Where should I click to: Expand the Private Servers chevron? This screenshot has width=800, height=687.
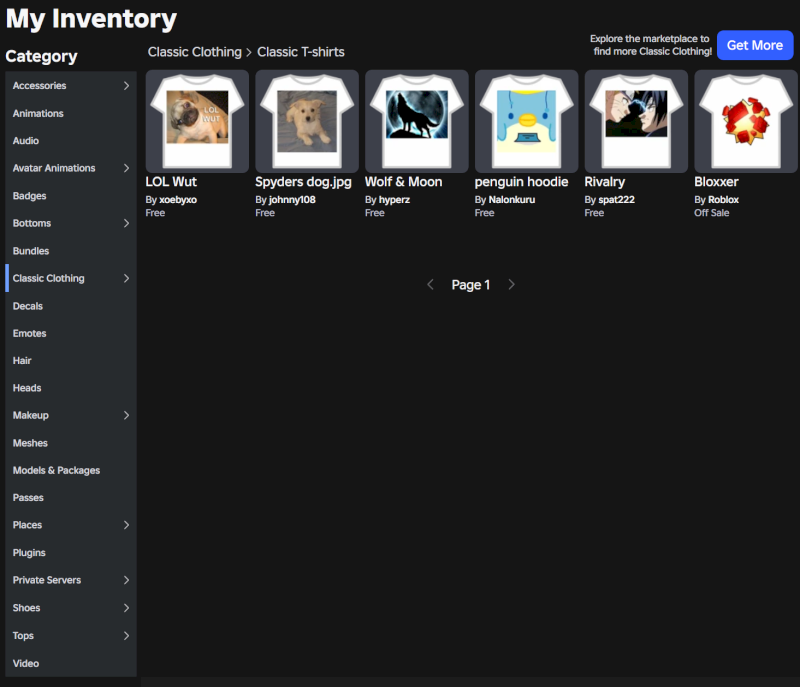tap(126, 580)
